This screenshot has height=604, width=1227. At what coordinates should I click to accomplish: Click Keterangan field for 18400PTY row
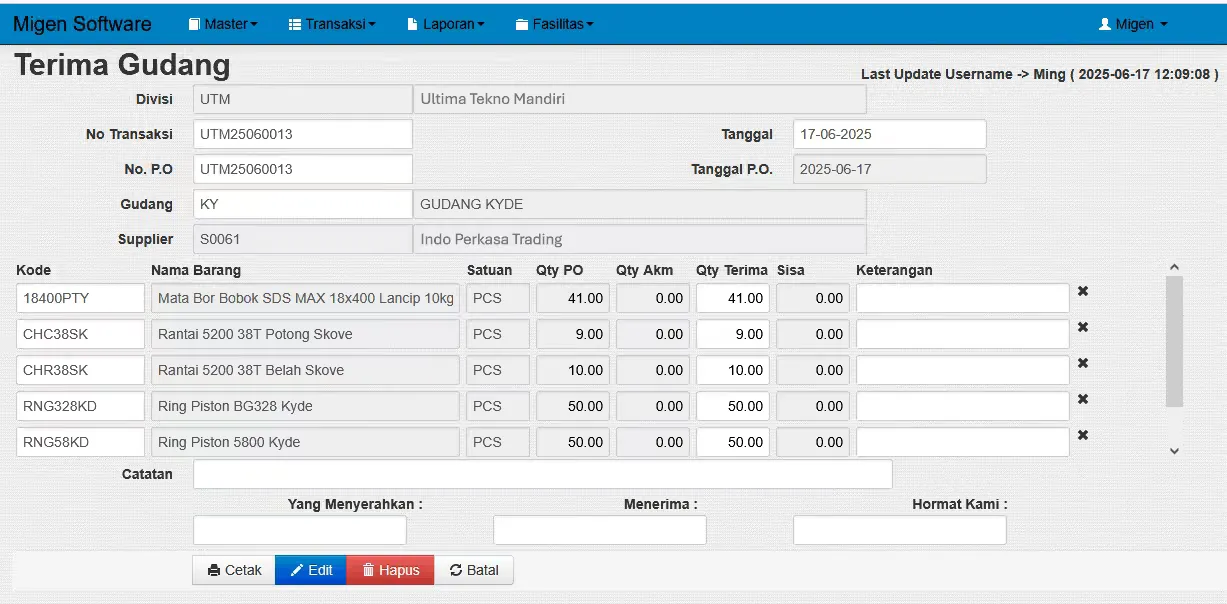pyautogui.click(x=963, y=298)
